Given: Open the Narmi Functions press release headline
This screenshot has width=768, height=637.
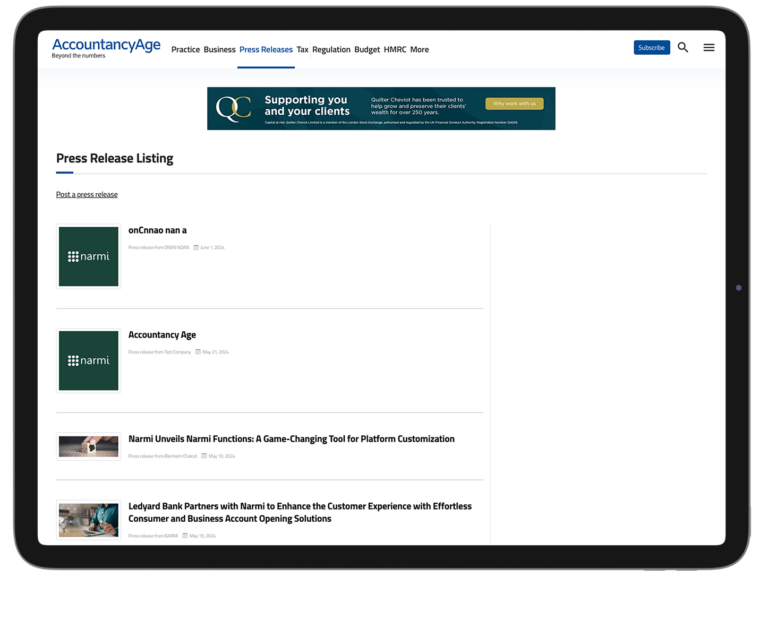Looking at the screenshot, I should point(291,439).
